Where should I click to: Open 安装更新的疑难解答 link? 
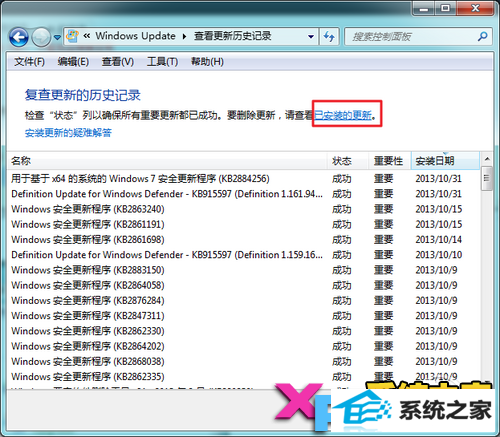pyautogui.click(x=68, y=133)
